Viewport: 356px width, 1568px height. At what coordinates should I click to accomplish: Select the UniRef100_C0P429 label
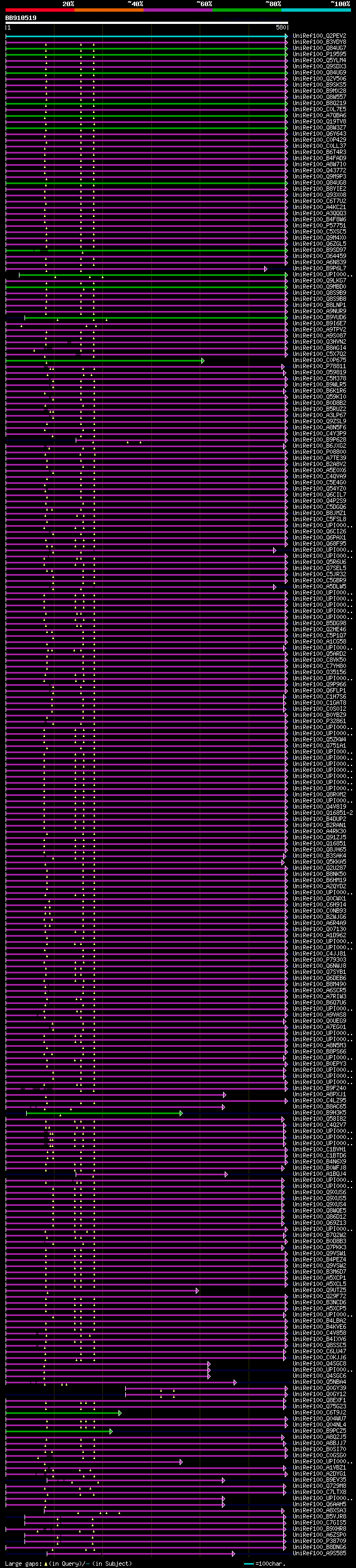coord(319,140)
